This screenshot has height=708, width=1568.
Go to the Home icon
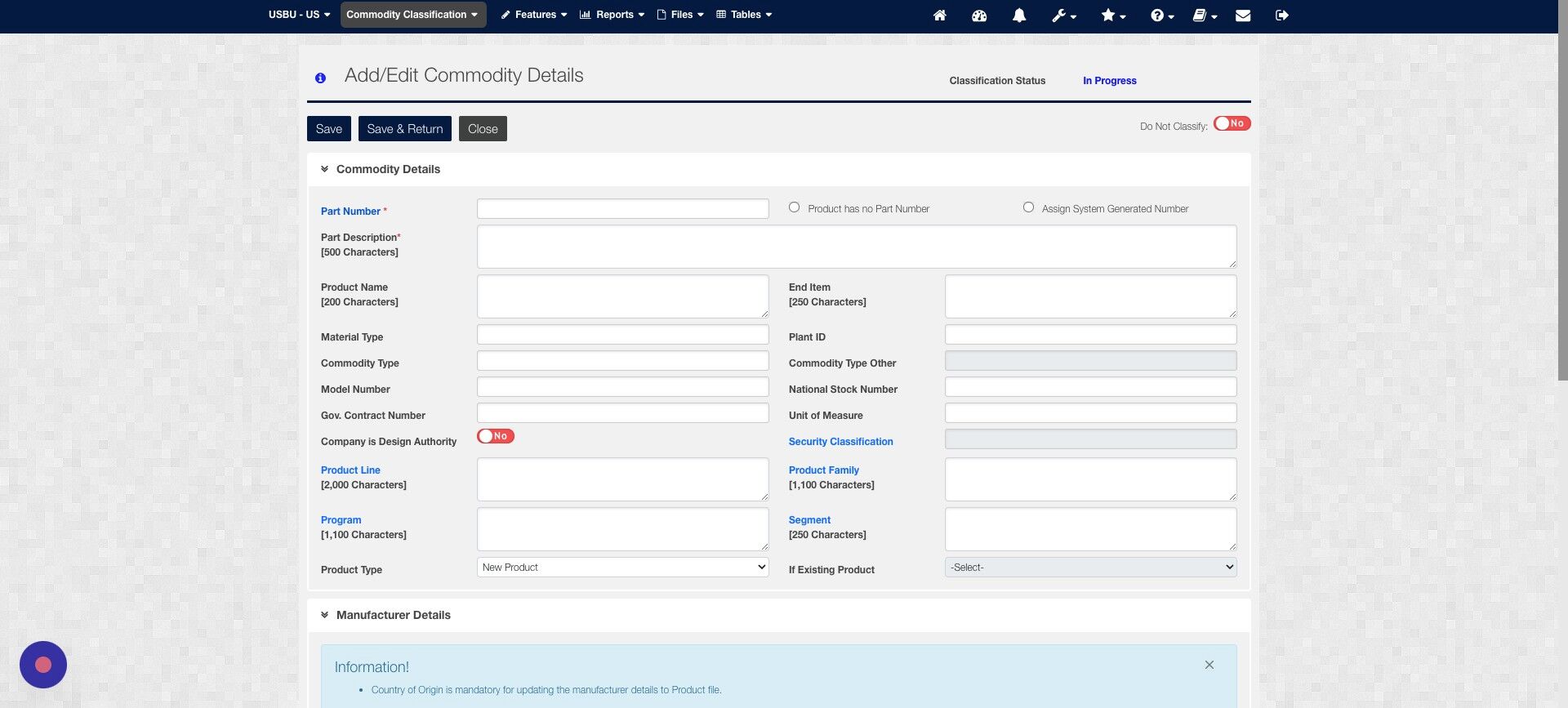940,15
